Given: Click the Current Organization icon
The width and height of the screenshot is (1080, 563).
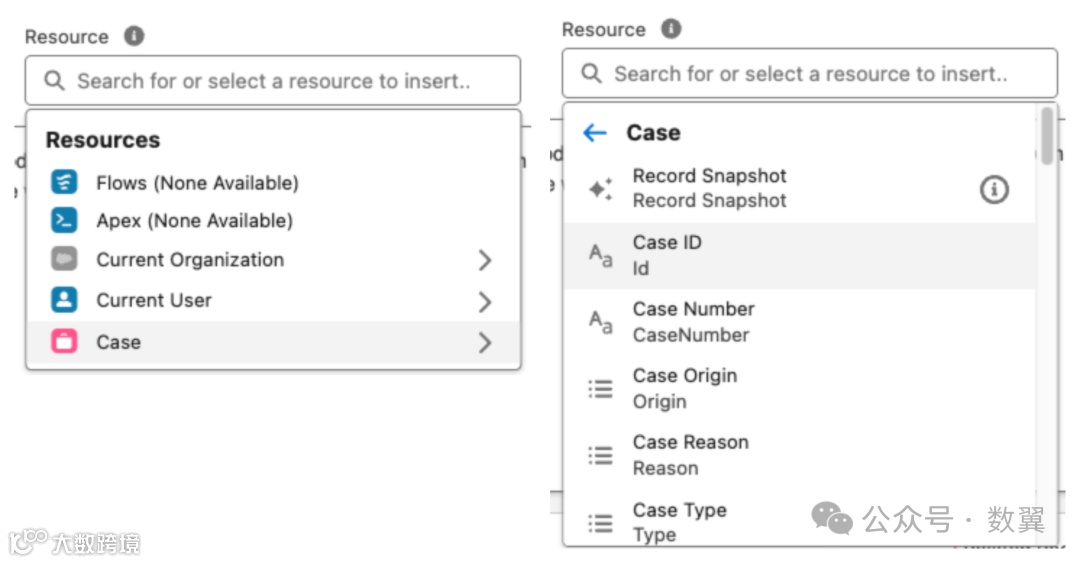Looking at the screenshot, I should [x=64, y=259].
